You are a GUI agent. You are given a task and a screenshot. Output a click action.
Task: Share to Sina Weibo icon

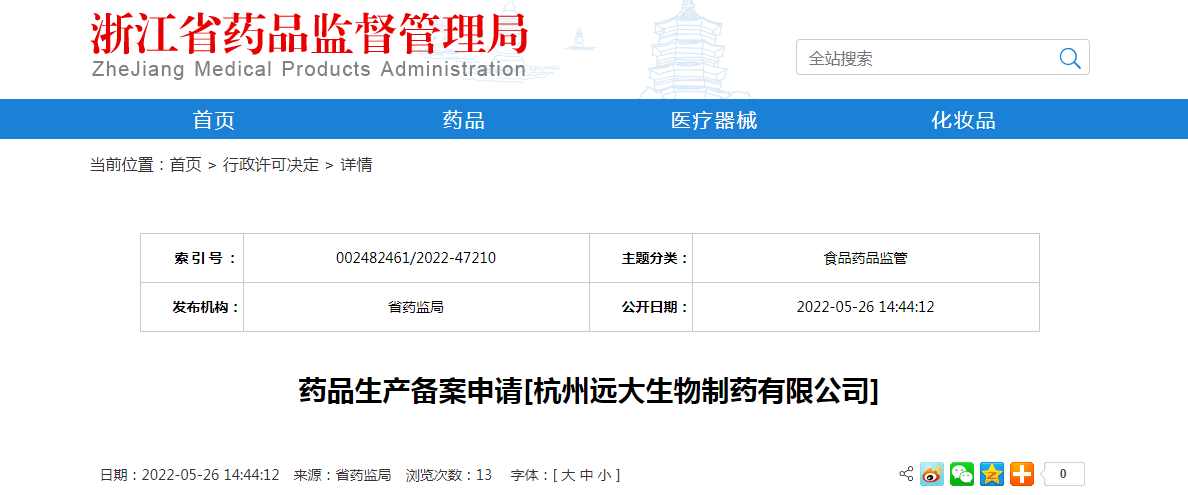(932, 475)
